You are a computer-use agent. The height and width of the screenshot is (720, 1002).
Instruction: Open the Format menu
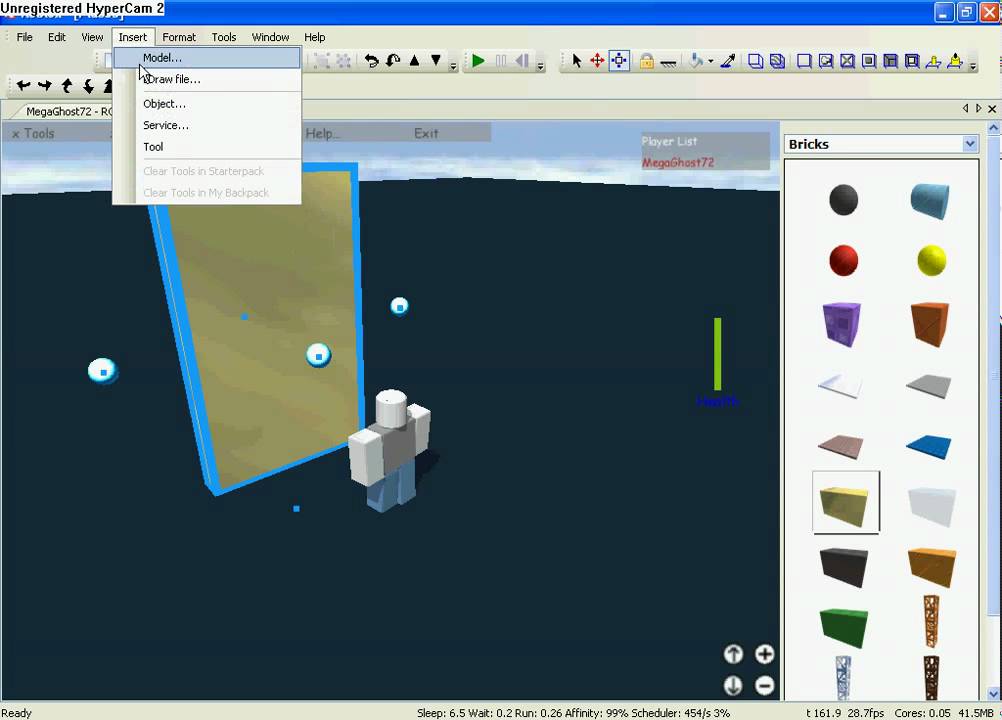(179, 37)
